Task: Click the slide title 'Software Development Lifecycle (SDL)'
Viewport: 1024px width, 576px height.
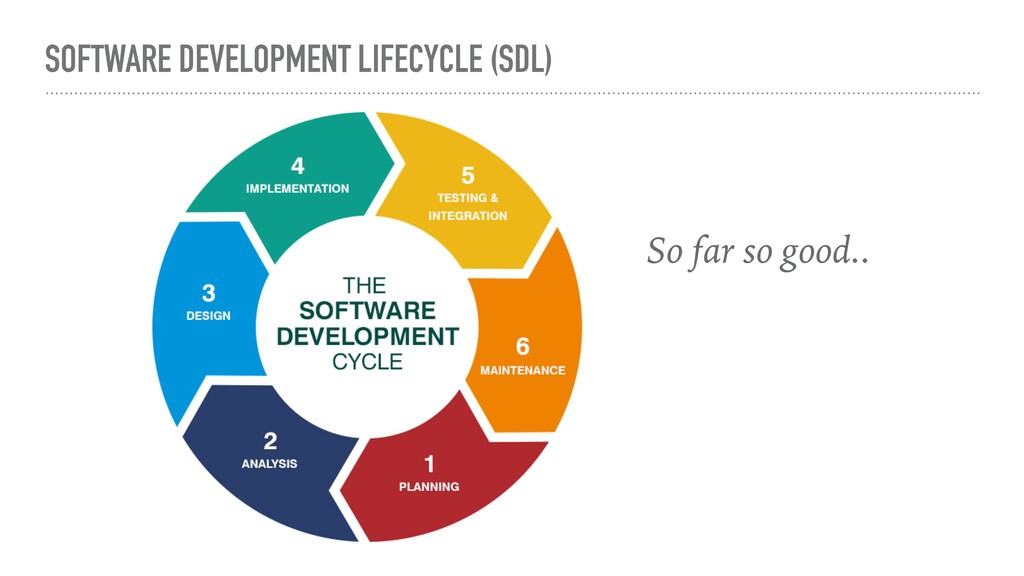Action: 298,59
